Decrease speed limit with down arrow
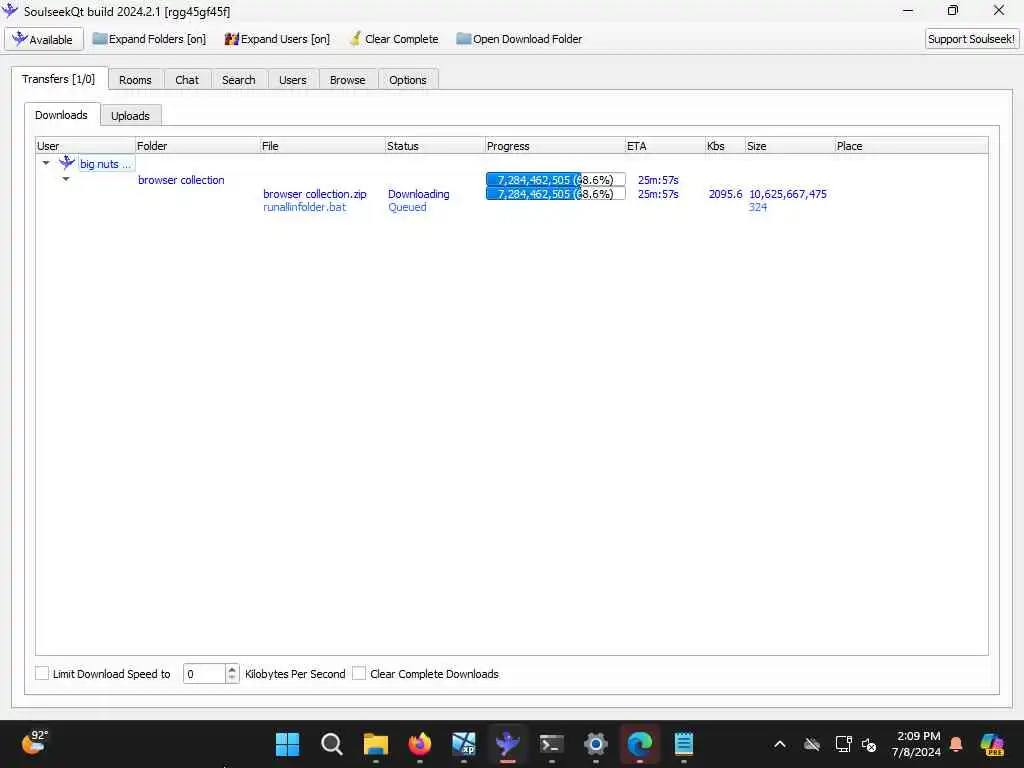The image size is (1024, 768). coord(232,679)
